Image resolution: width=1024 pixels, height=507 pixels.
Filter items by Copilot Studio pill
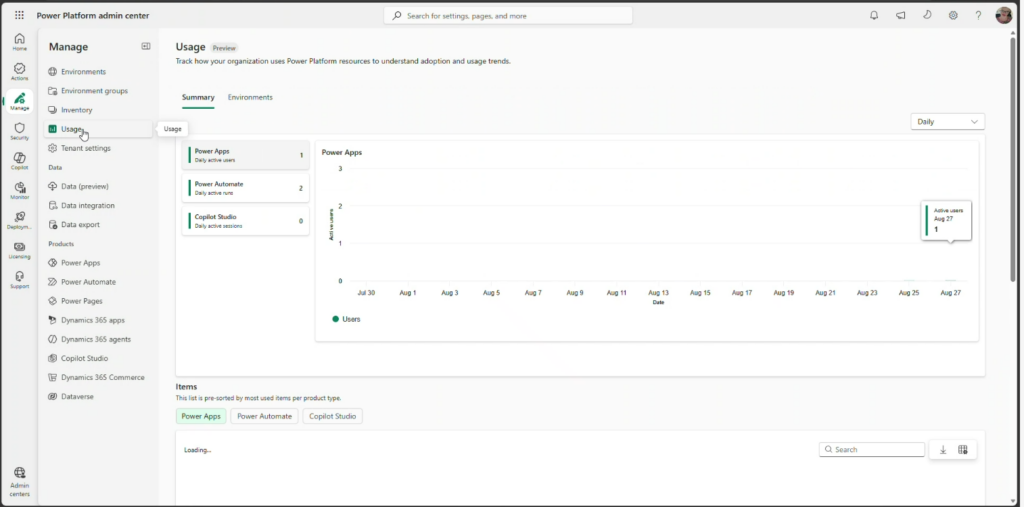click(332, 416)
